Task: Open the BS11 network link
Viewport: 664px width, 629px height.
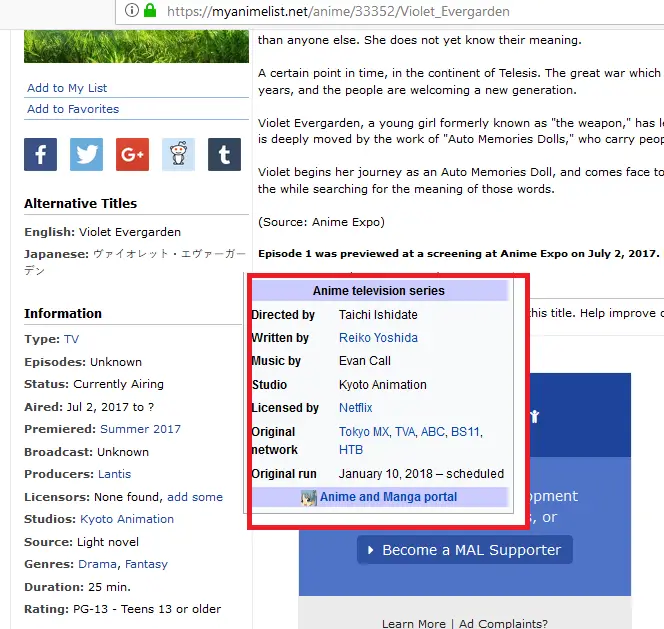Action: click(x=465, y=432)
